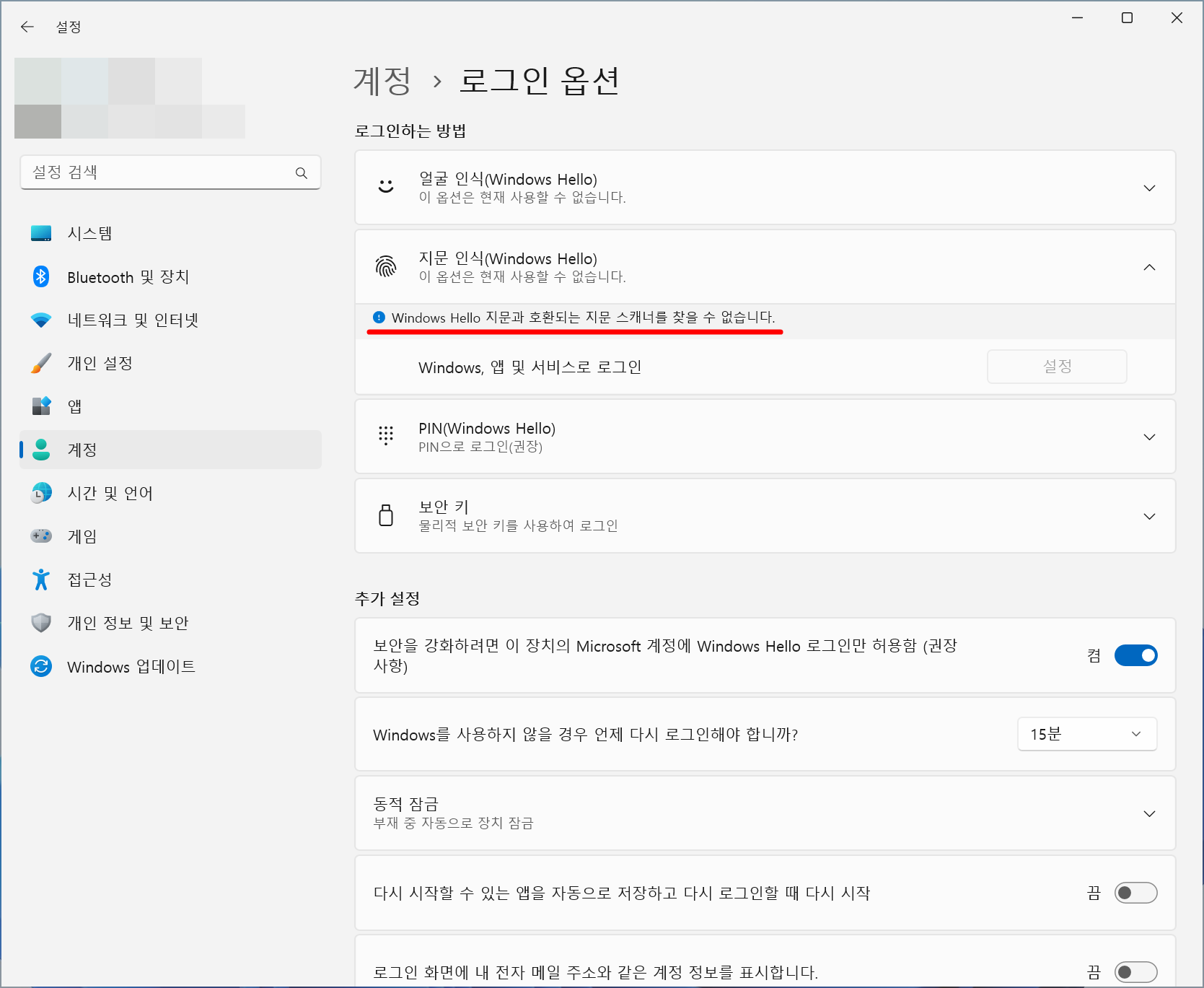Click the 개인 정보 shield icon
1204x988 pixels.
point(41,623)
